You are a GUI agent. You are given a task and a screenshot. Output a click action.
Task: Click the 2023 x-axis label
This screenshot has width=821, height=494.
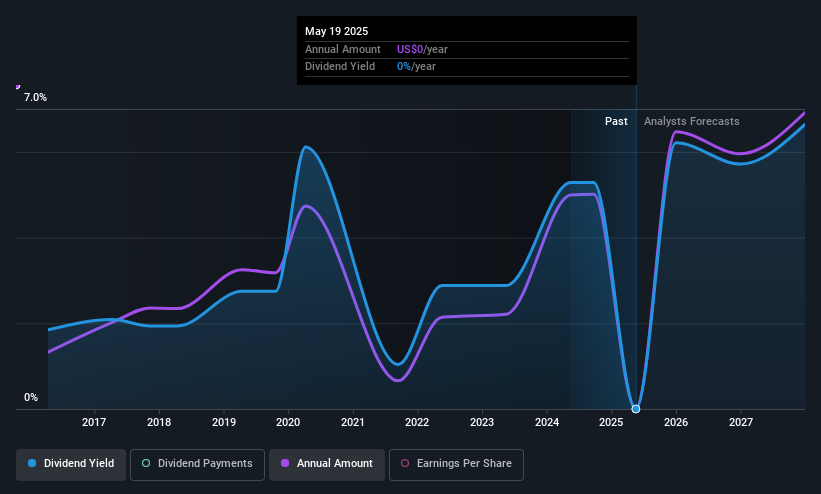point(482,422)
